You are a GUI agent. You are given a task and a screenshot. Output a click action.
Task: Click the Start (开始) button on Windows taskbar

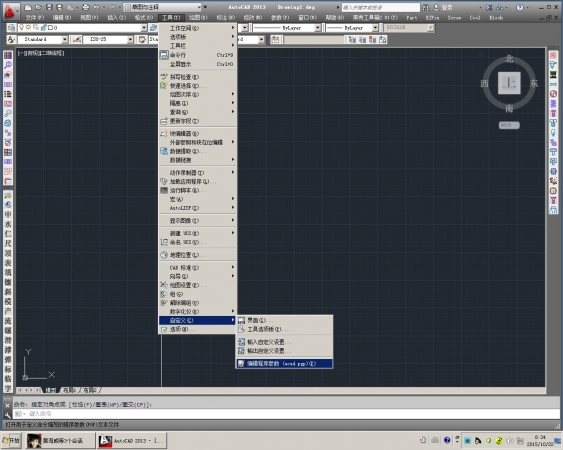click(x=11, y=440)
